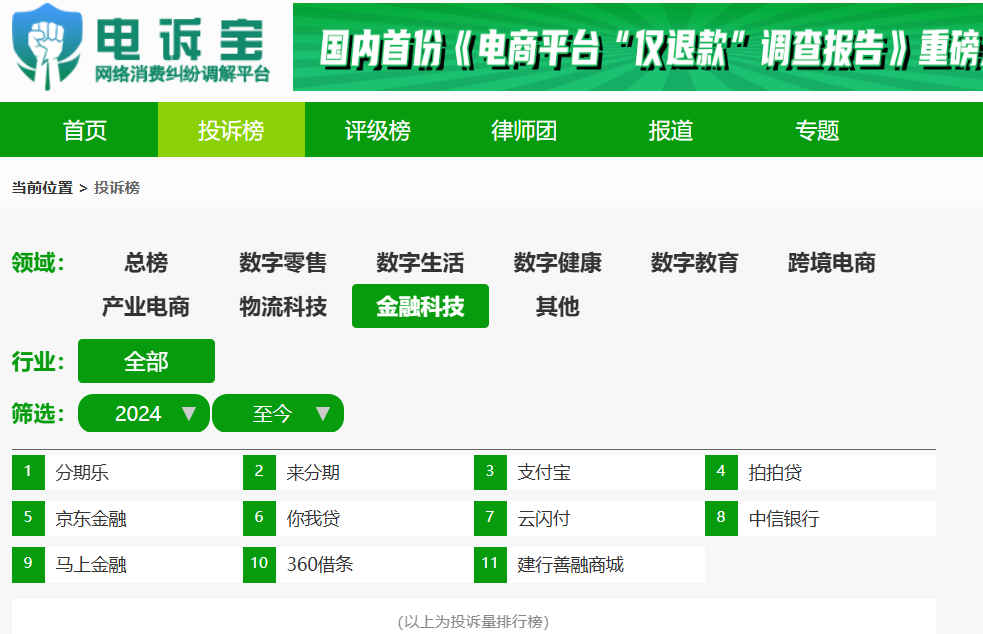Click the 投诉榜 breadcrumb link
983x634 pixels.
[x=117, y=188]
